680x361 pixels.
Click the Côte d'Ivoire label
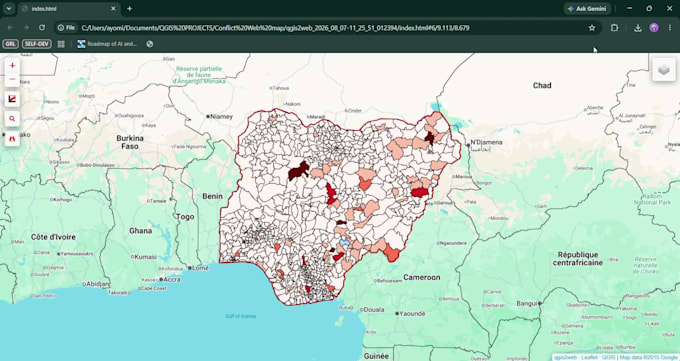tap(53, 237)
